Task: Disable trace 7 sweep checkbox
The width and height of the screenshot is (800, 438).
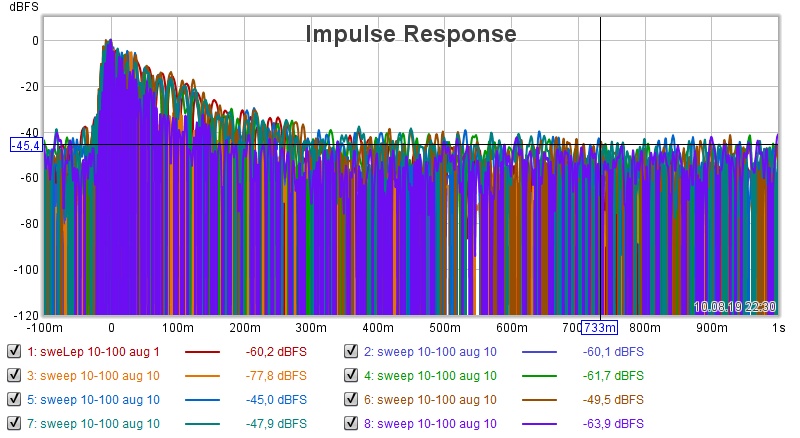Action: pyautogui.click(x=14, y=423)
